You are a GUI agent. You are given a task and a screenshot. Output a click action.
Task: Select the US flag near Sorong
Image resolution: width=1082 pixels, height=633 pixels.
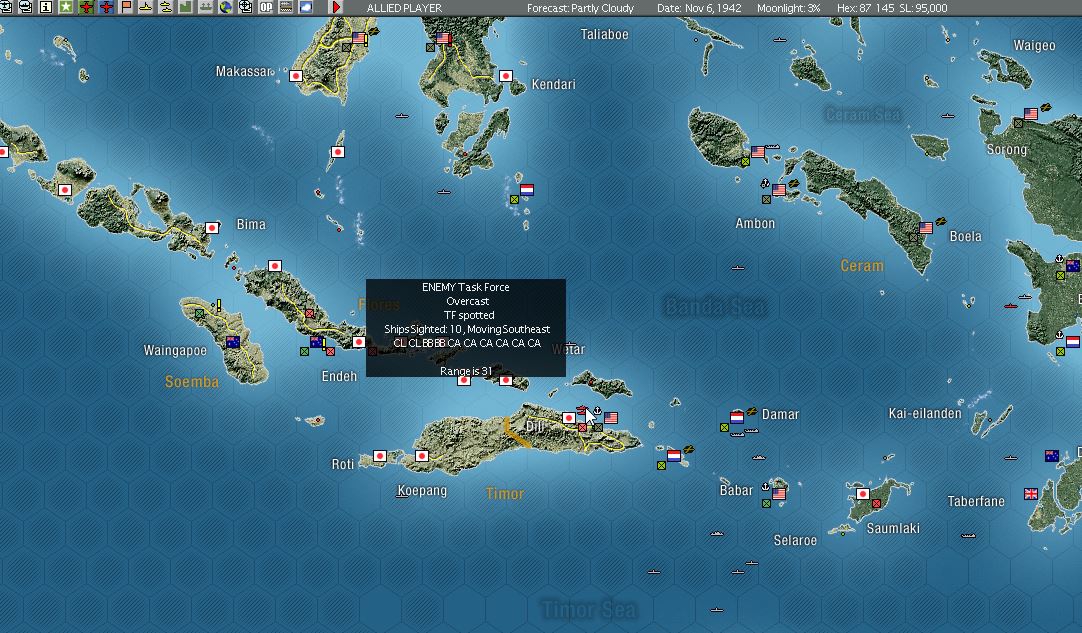(1031, 114)
